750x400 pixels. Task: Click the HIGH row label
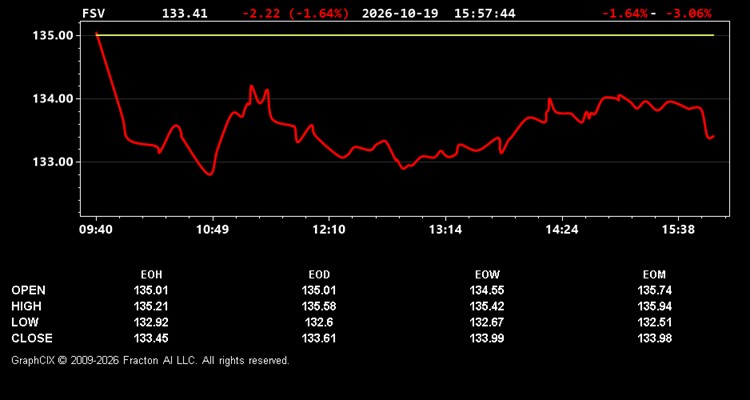(x=26, y=306)
